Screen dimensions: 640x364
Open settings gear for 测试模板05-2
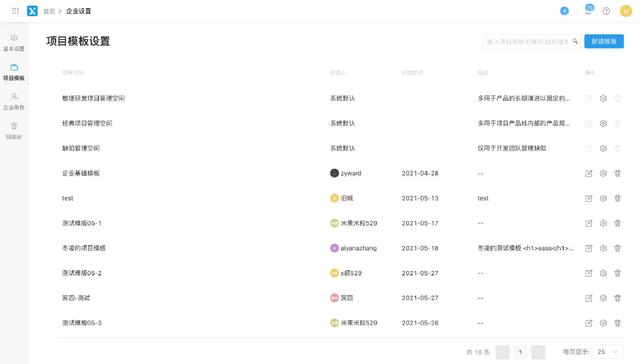coord(603,273)
